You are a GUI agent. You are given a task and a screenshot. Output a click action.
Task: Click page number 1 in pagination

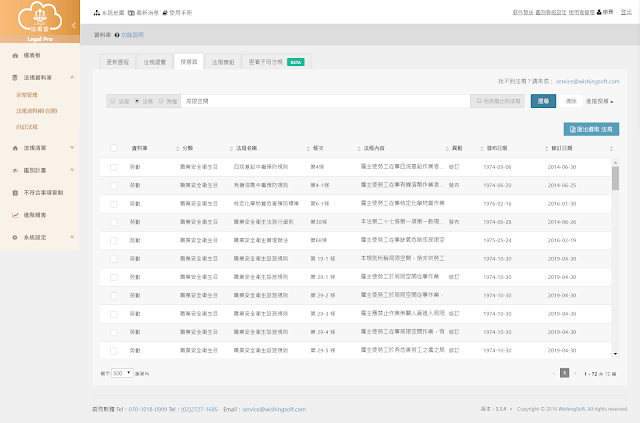pos(564,373)
